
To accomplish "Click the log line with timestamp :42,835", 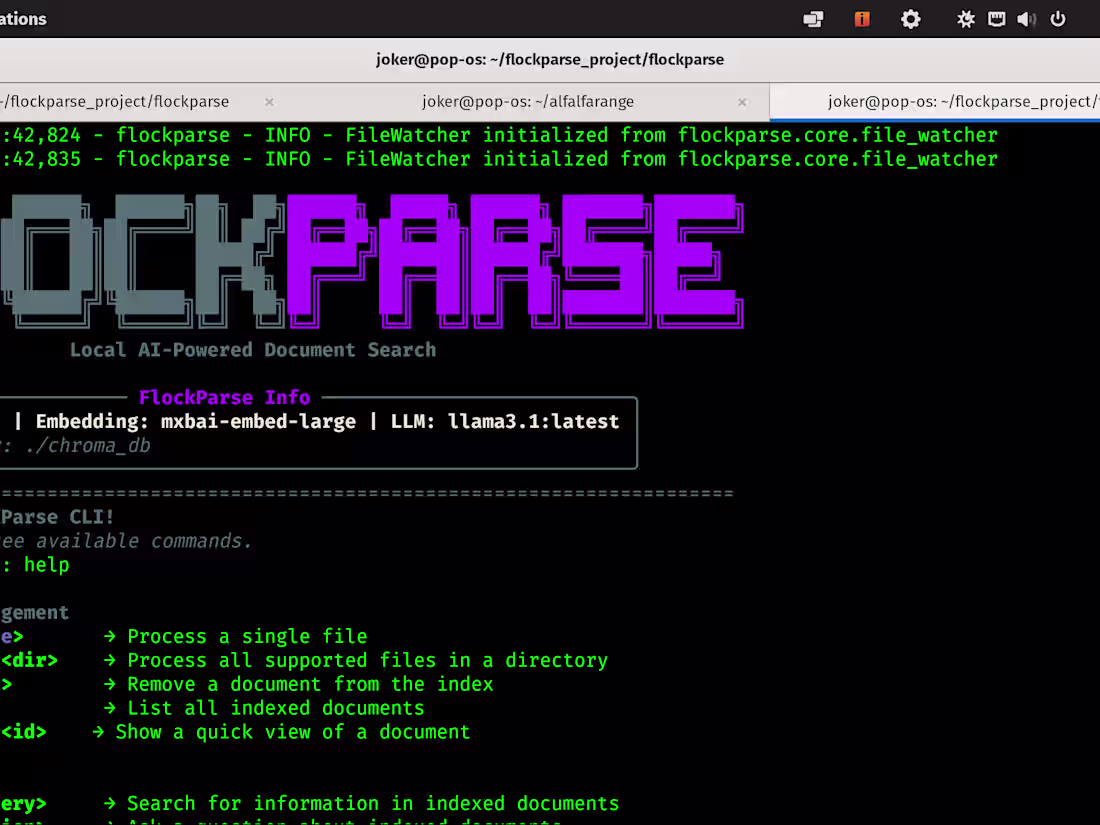I will 499,159.
